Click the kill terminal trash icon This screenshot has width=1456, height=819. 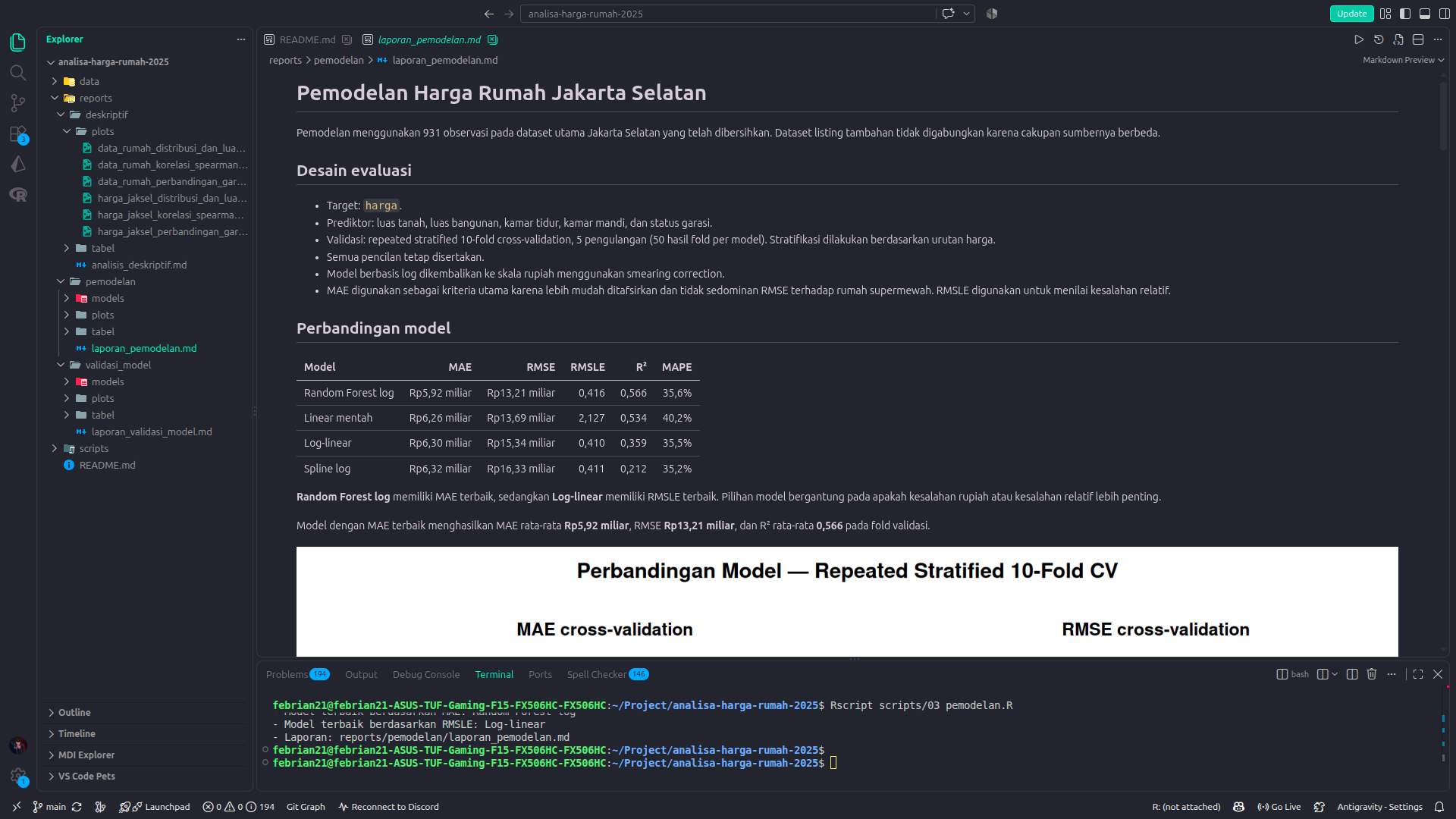[1372, 674]
